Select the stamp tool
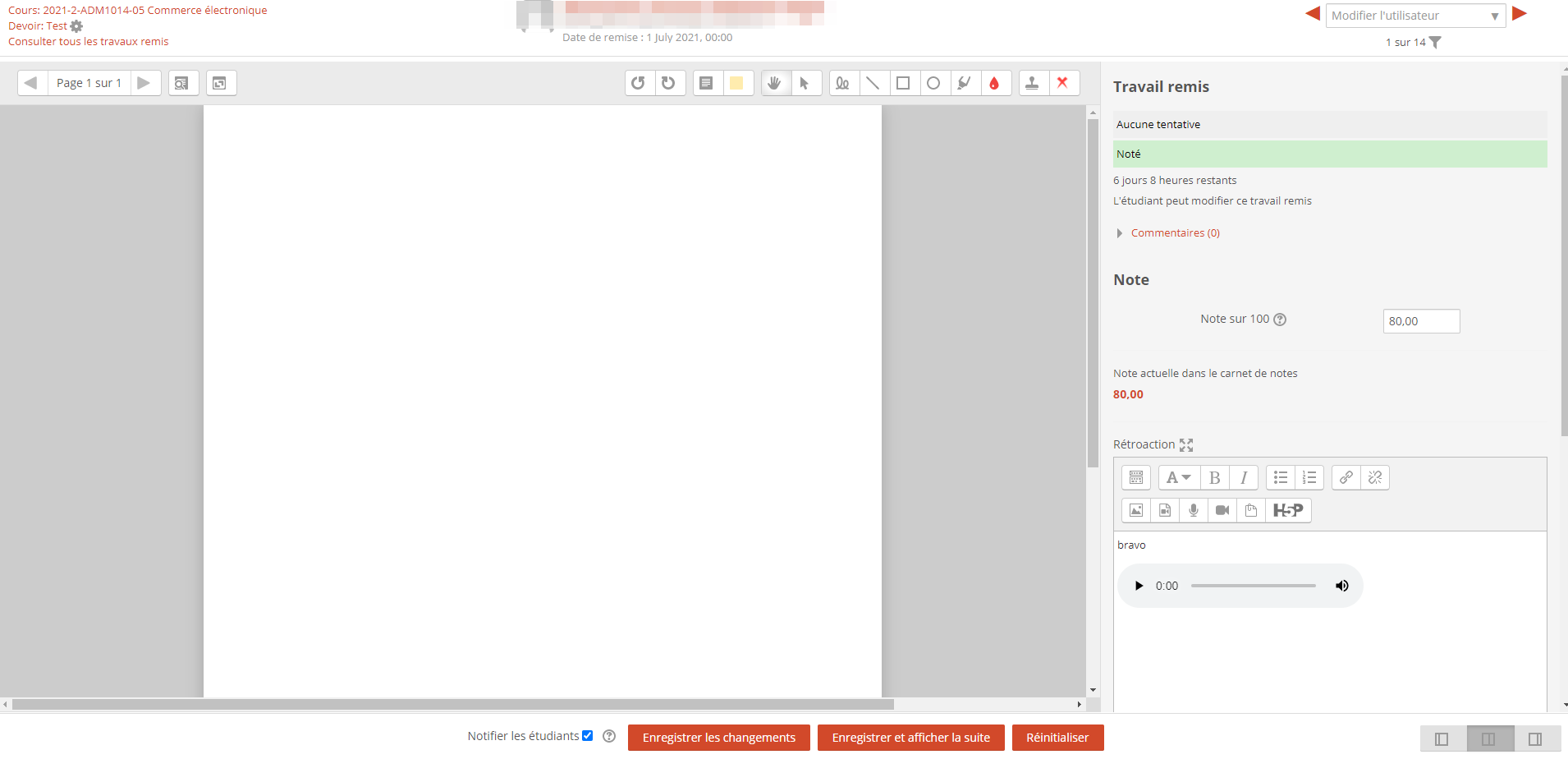The width and height of the screenshot is (1568, 759). pyautogui.click(x=1033, y=83)
